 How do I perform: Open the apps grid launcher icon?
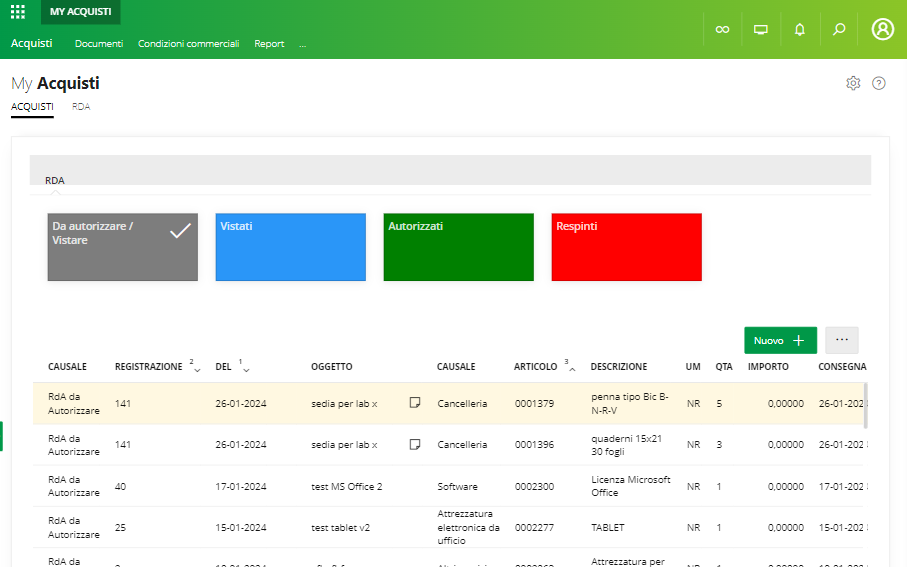click(x=18, y=12)
